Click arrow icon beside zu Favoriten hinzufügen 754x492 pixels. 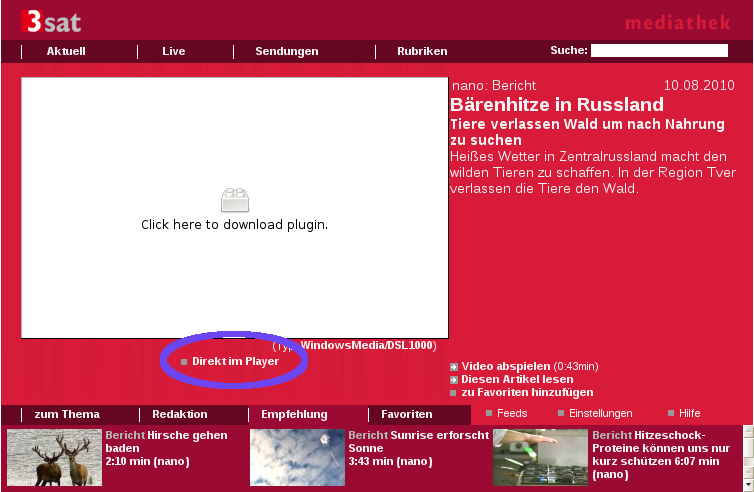(454, 393)
